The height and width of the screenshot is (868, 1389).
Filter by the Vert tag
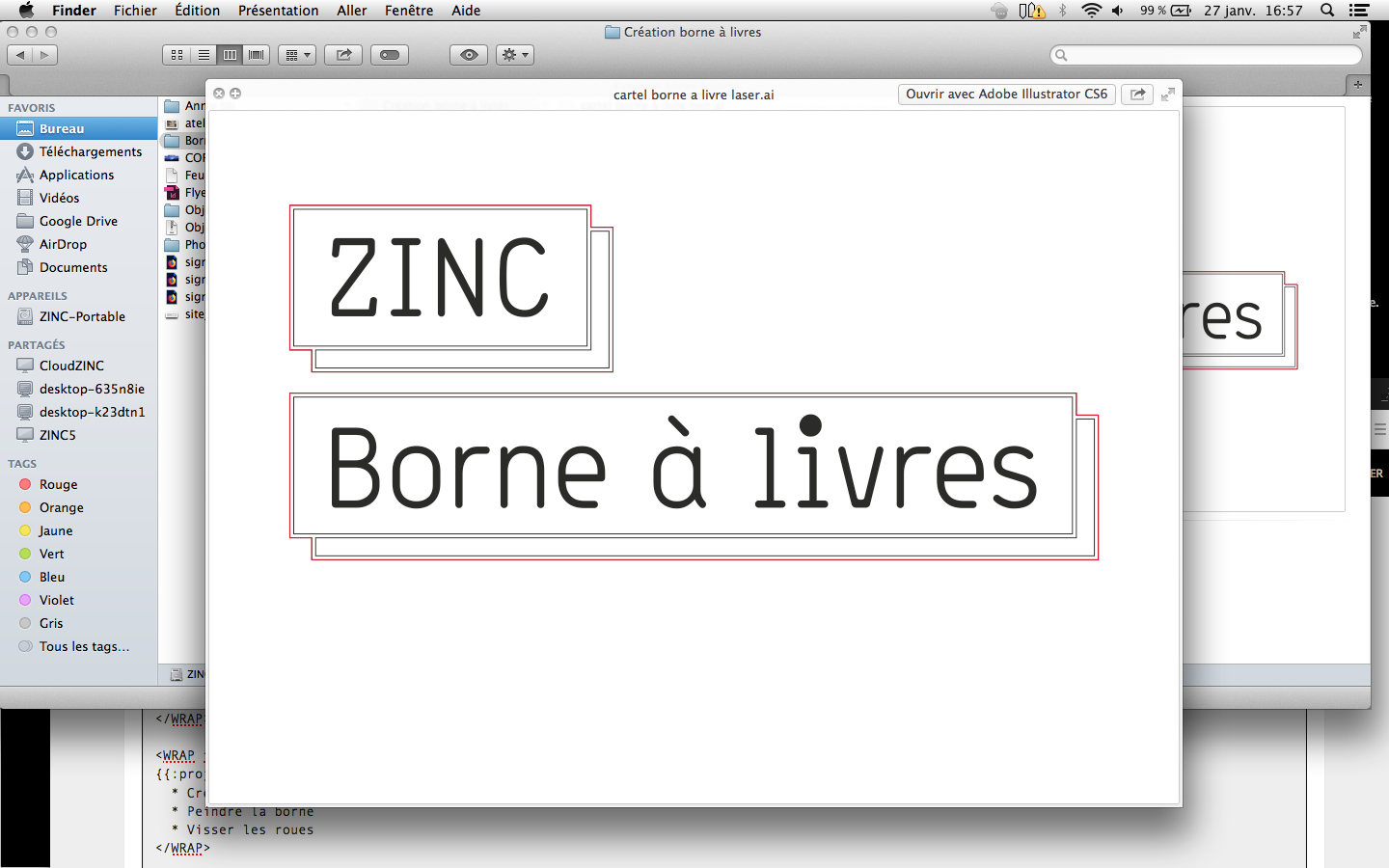[78, 554]
